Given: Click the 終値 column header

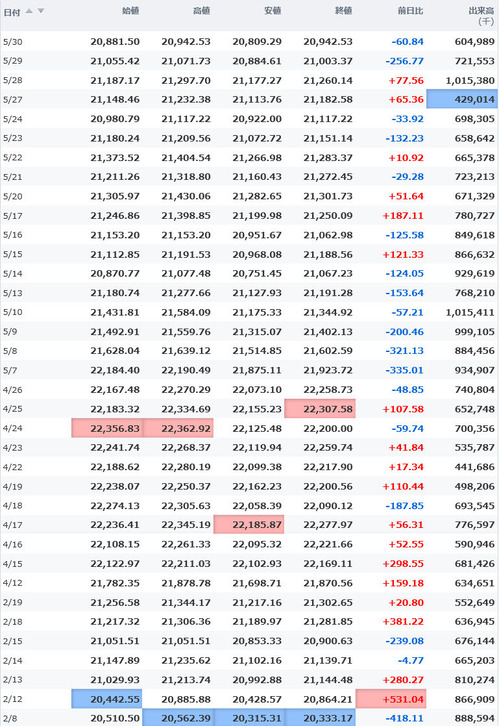Looking at the screenshot, I should [x=343, y=11].
